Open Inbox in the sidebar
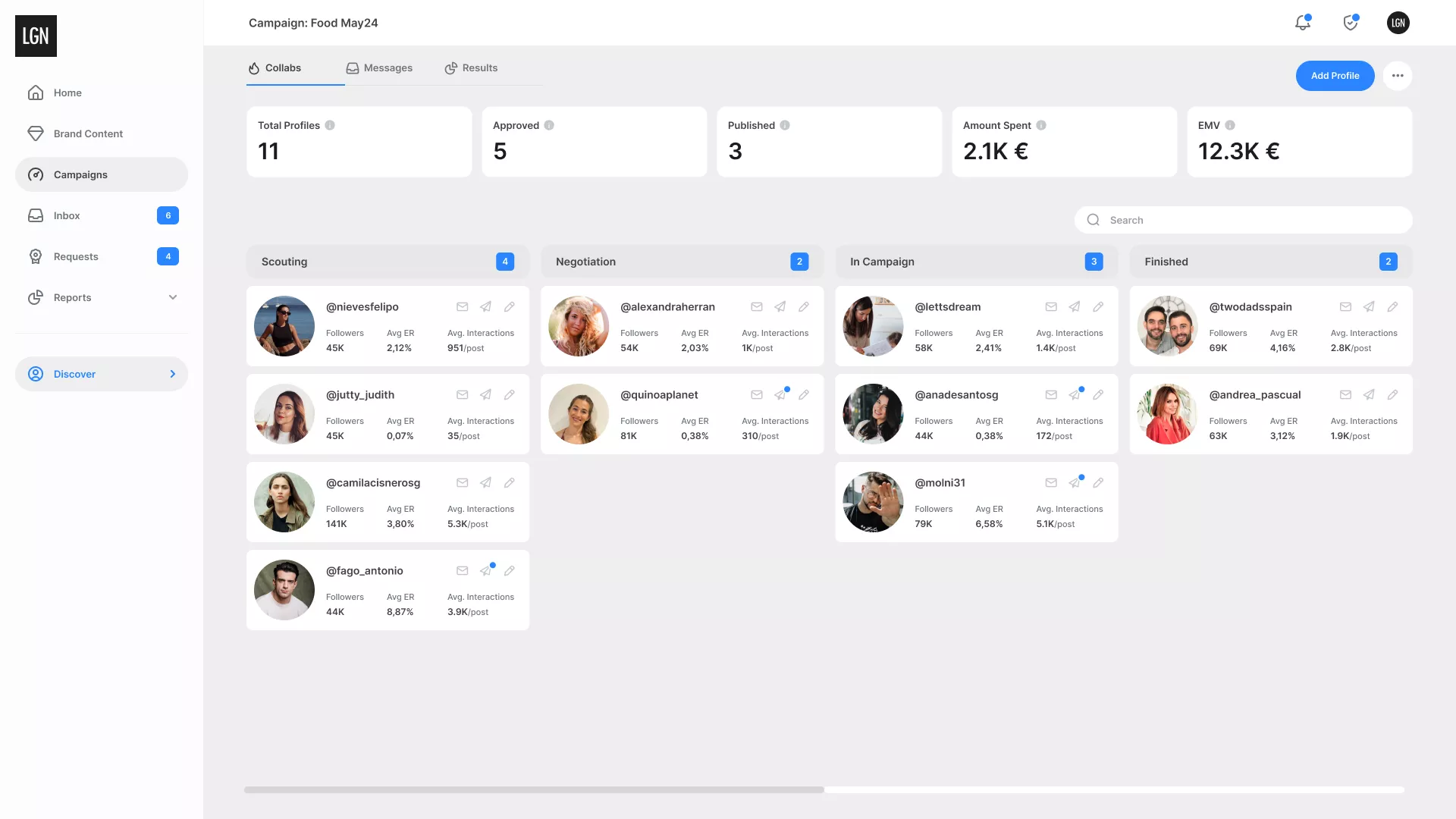This screenshot has height=819, width=1456. pos(67,215)
